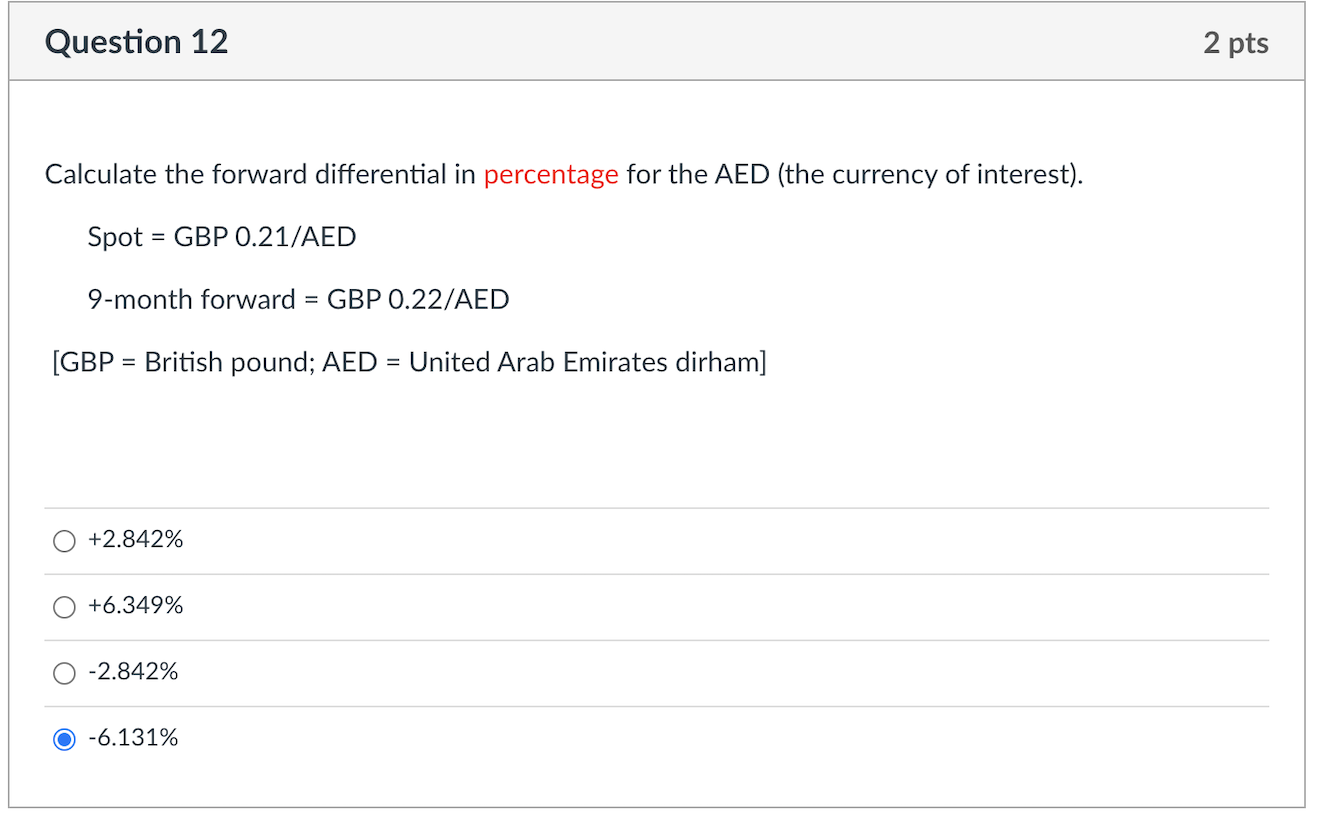The height and width of the screenshot is (820, 1326).
Task: Click the "+2.842%" answer label text
Action: click(x=136, y=540)
